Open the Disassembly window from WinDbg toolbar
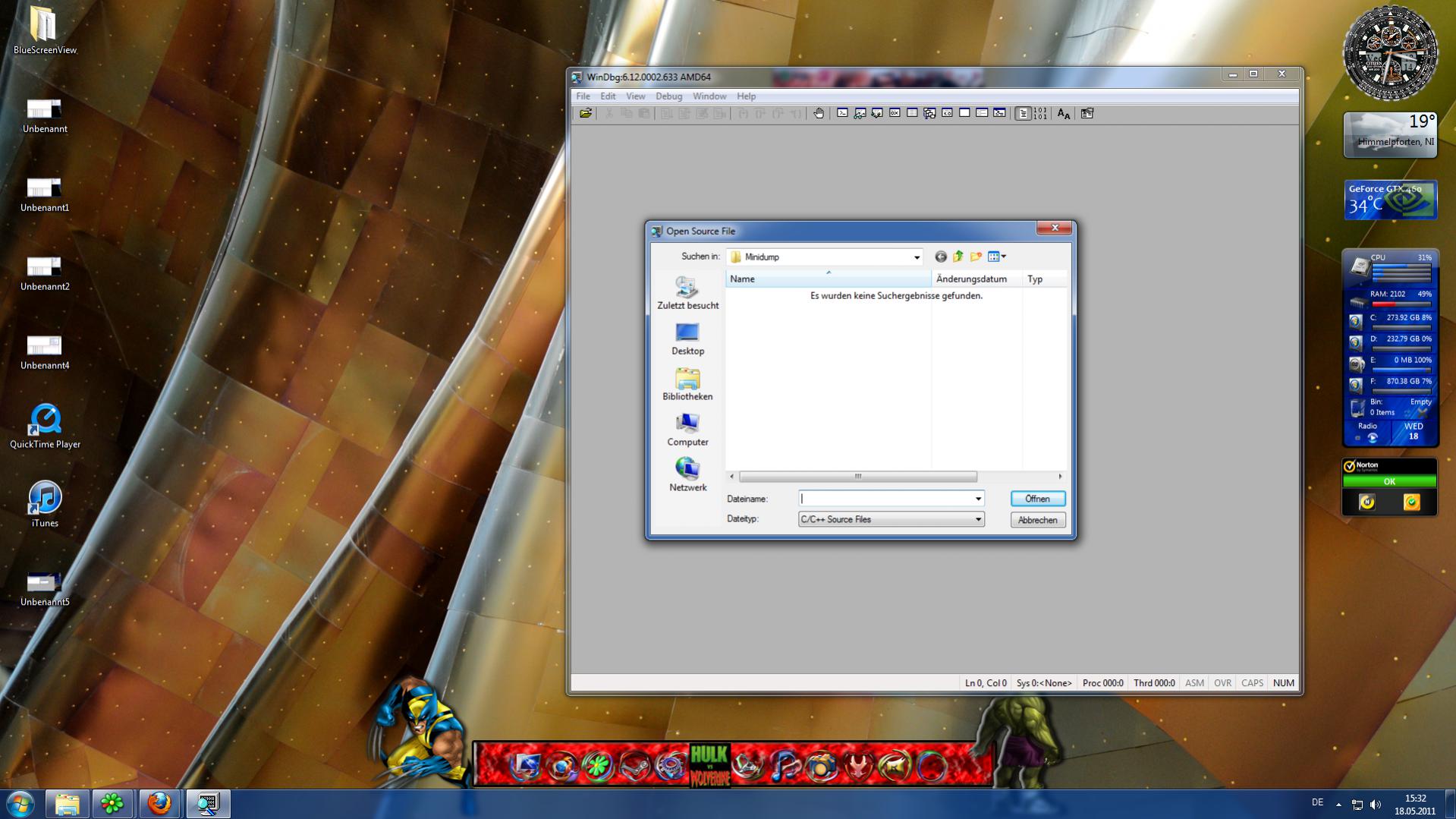The width and height of the screenshot is (1456, 819). pyautogui.click(x=947, y=113)
